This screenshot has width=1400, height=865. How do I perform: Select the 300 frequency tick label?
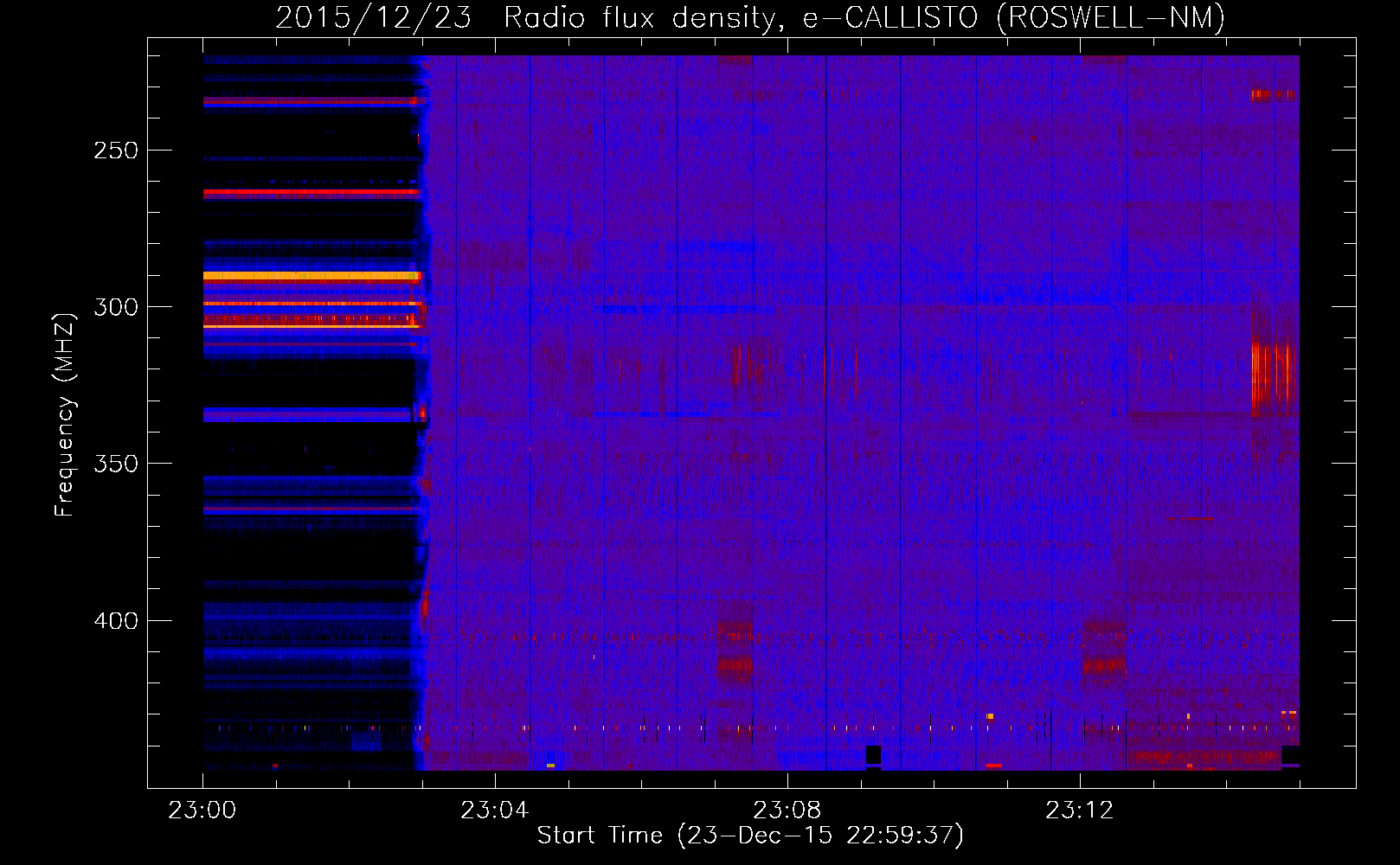point(116,307)
